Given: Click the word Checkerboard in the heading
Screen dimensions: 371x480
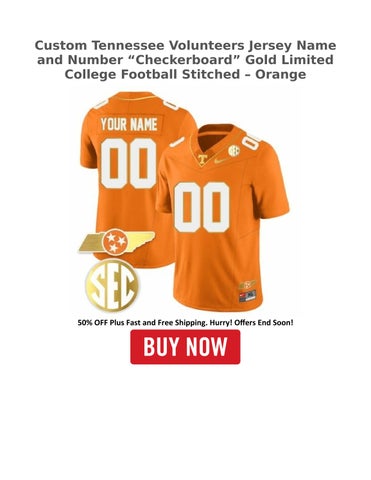Looking at the screenshot, I should (180, 60).
